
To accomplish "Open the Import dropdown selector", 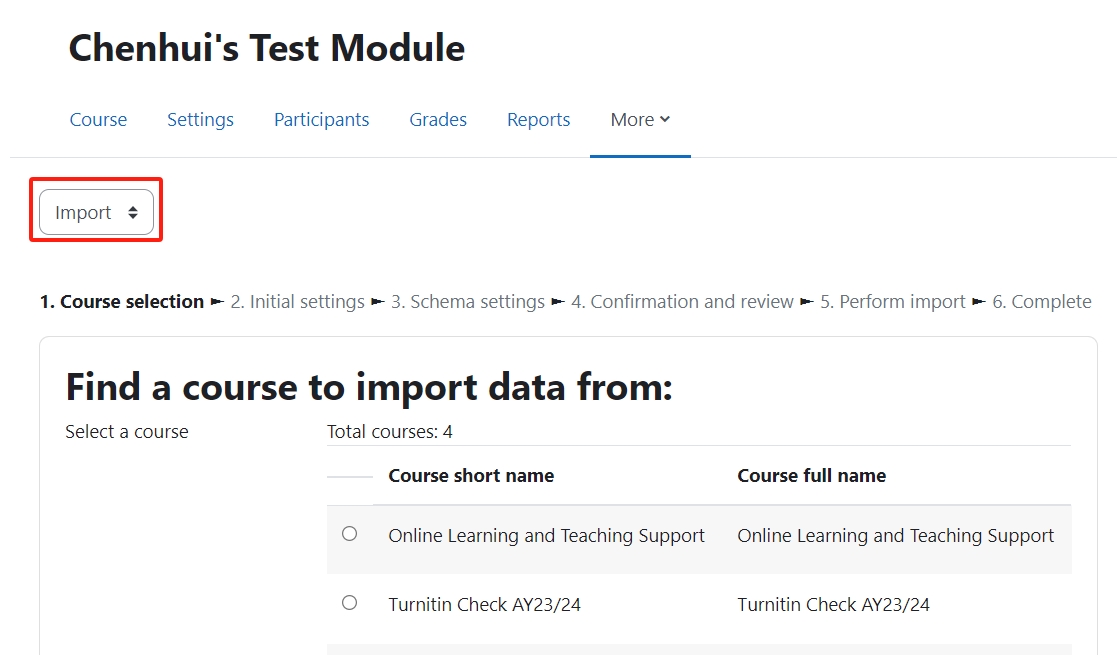I will pyautogui.click(x=95, y=211).
